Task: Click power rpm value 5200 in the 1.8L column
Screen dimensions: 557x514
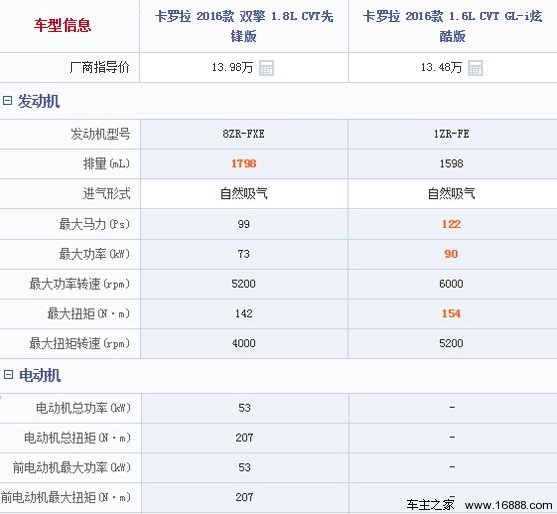Action: point(244,284)
